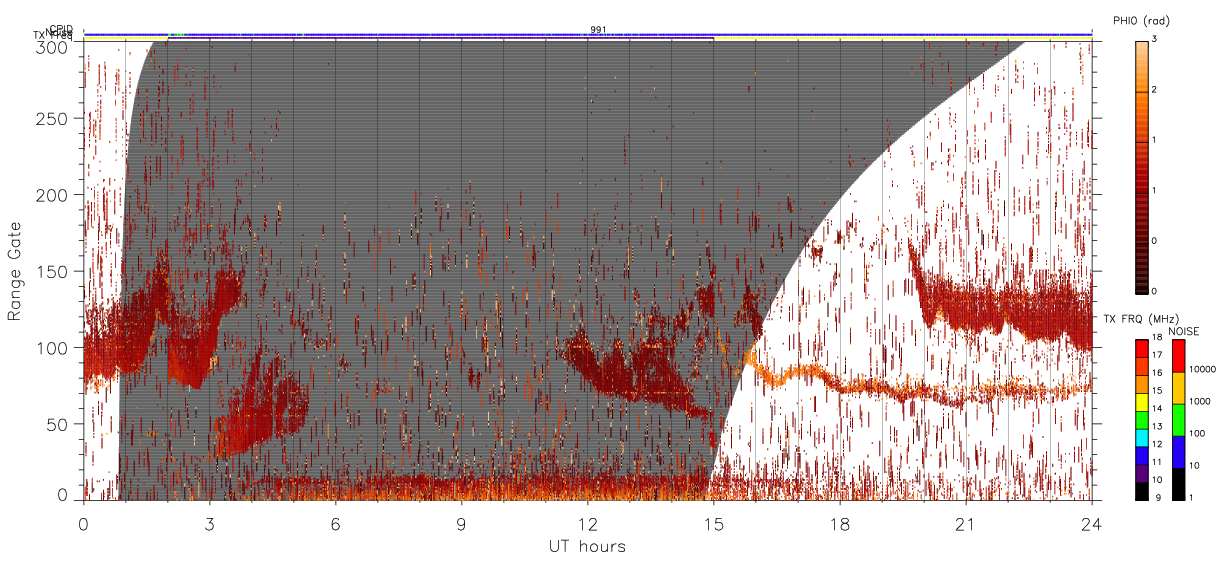Click the '991' CPID label above plot

click(598, 29)
